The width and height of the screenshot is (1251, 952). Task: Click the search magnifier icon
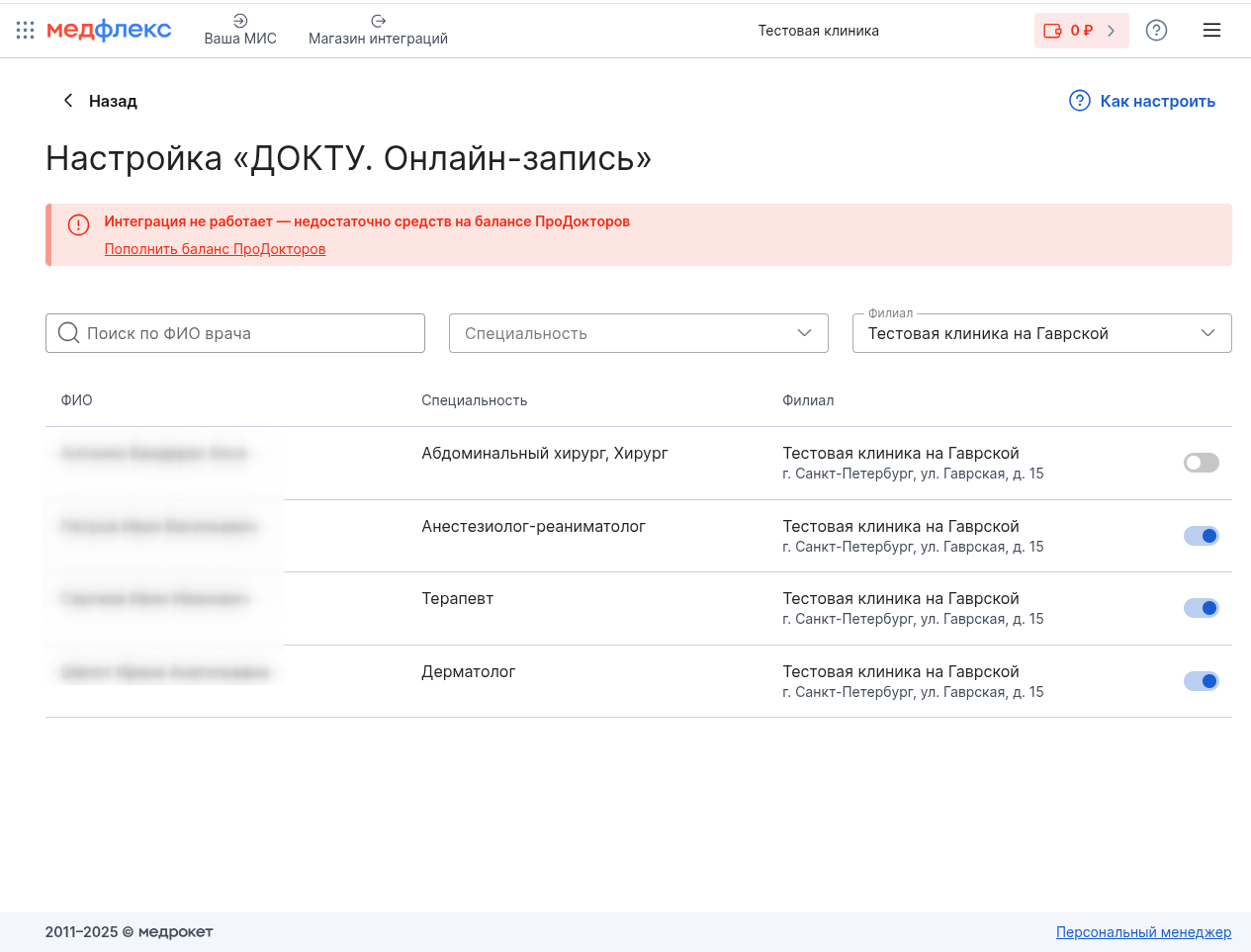(68, 333)
